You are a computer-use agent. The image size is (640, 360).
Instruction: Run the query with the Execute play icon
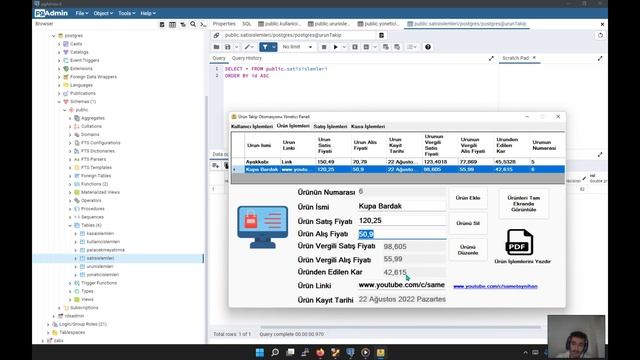click(x=335, y=47)
